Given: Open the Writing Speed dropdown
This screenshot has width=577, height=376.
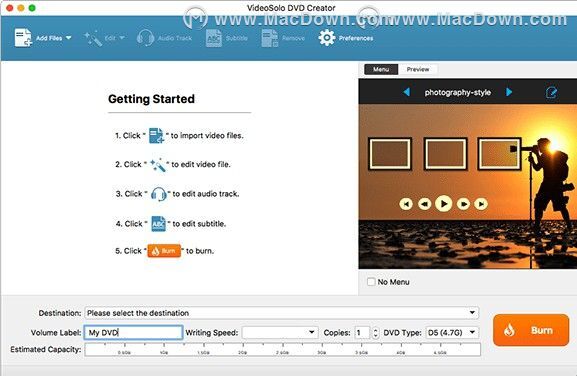Looking at the screenshot, I should [280, 333].
